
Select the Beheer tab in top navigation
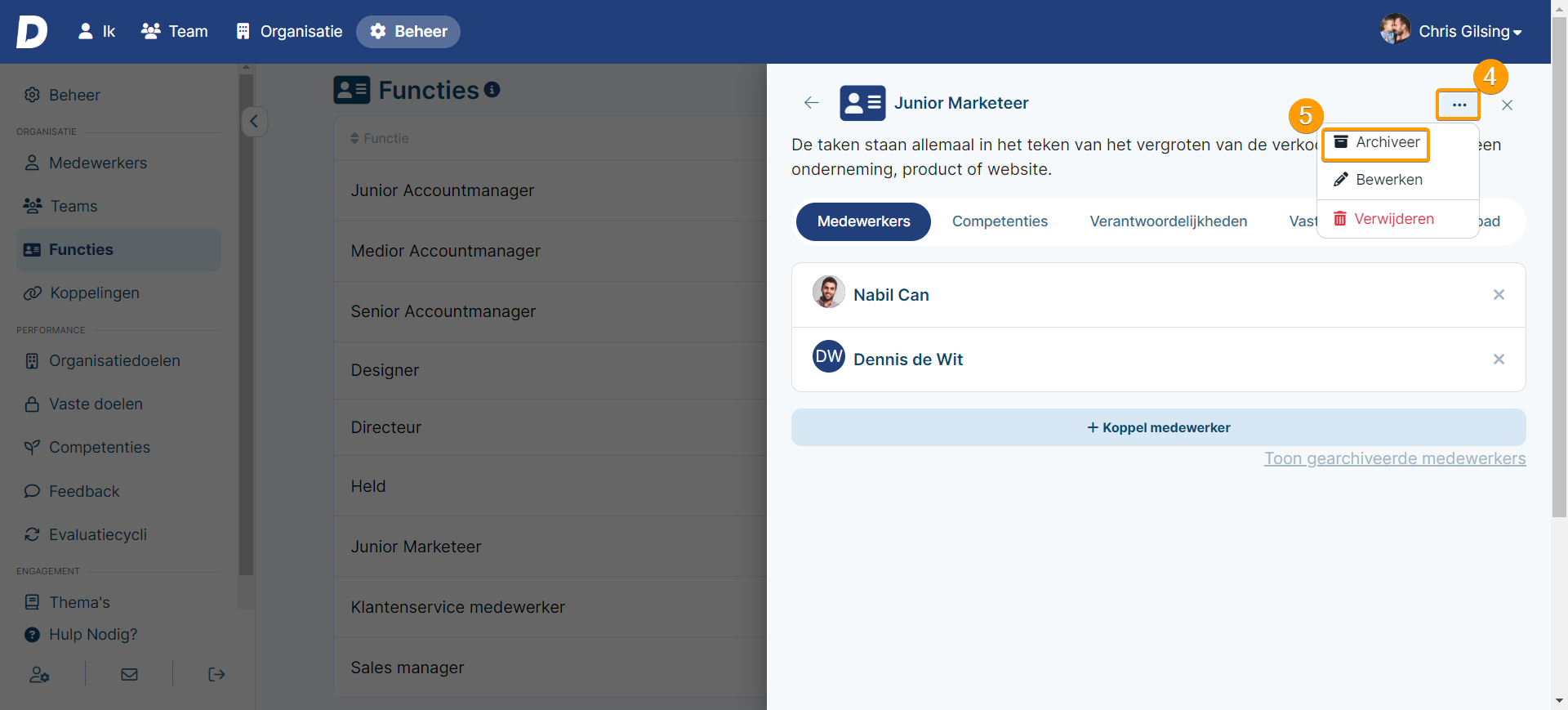tap(408, 32)
